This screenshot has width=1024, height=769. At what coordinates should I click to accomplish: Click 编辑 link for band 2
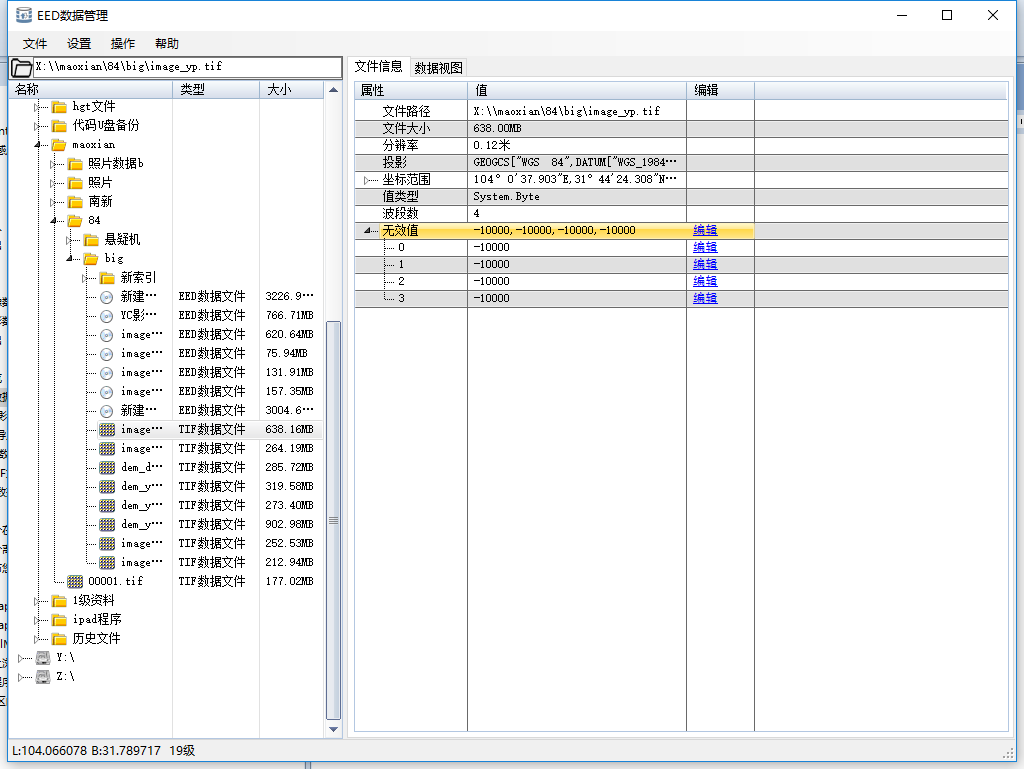pos(705,281)
